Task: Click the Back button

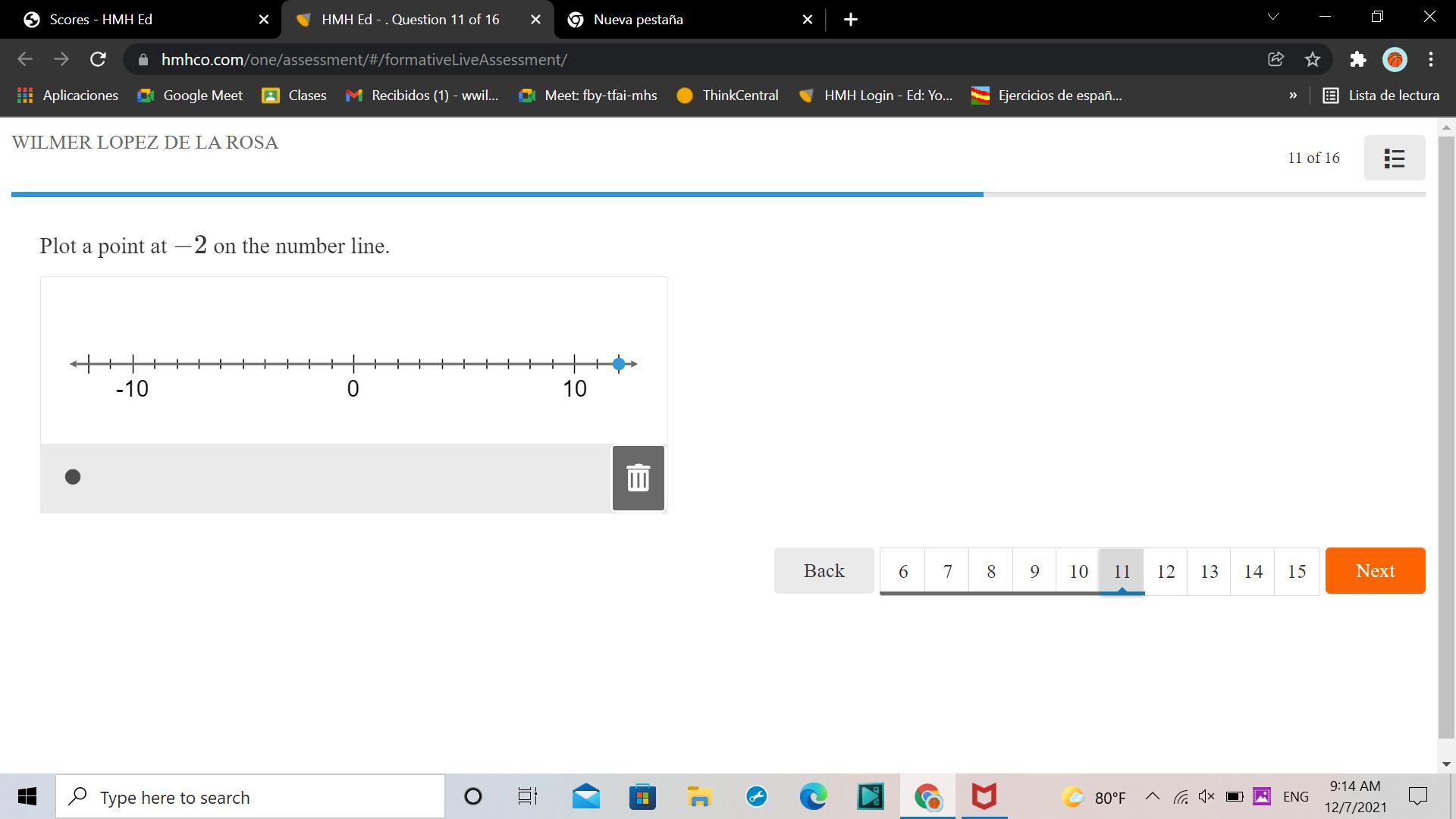Action: point(824,570)
